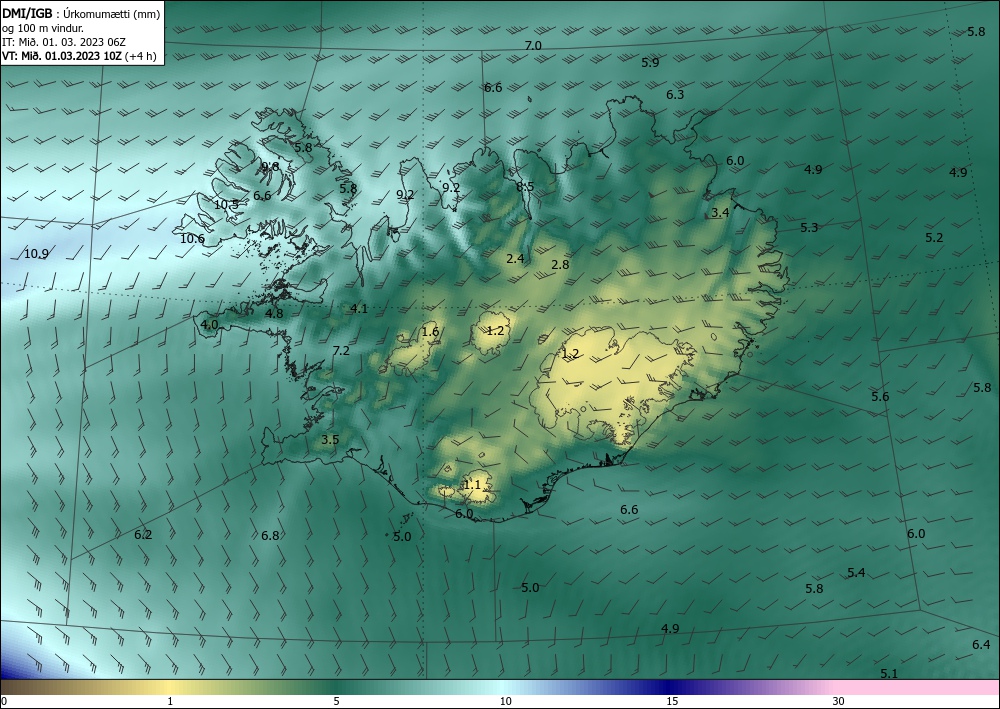Click the 7.2 value in west Iceland
This screenshot has width=1000, height=709.
[x=341, y=351]
